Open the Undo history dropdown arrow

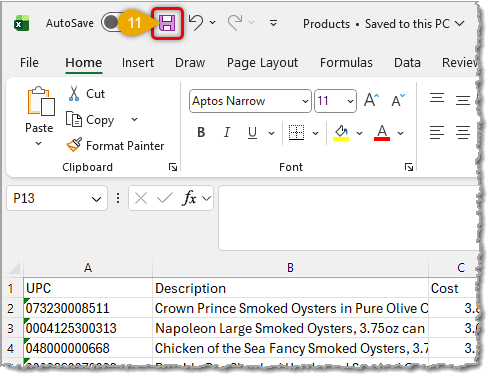[x=212, y=23]
